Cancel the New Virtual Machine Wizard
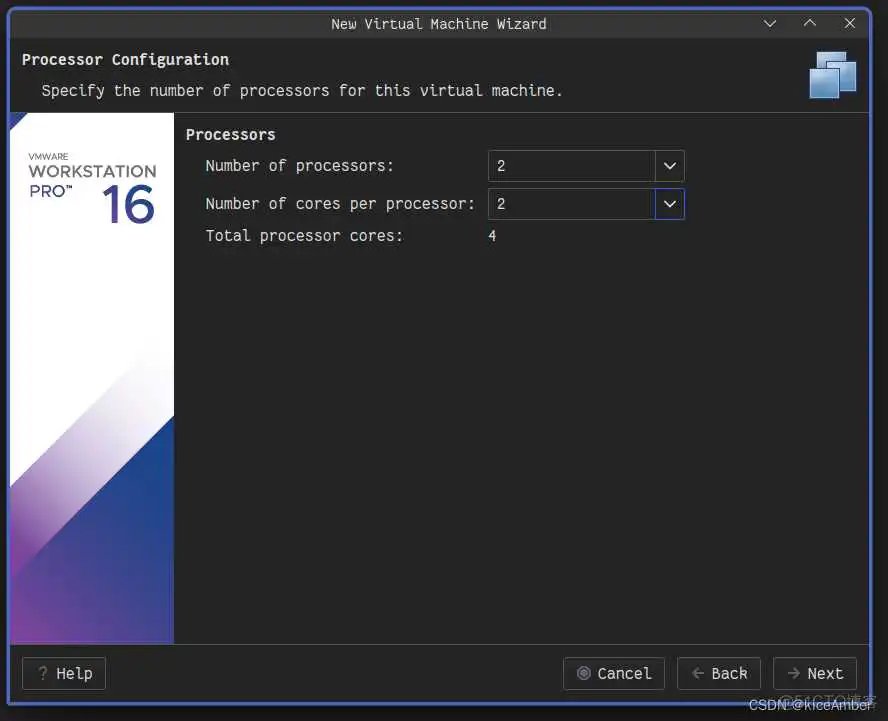 [614, 673]
